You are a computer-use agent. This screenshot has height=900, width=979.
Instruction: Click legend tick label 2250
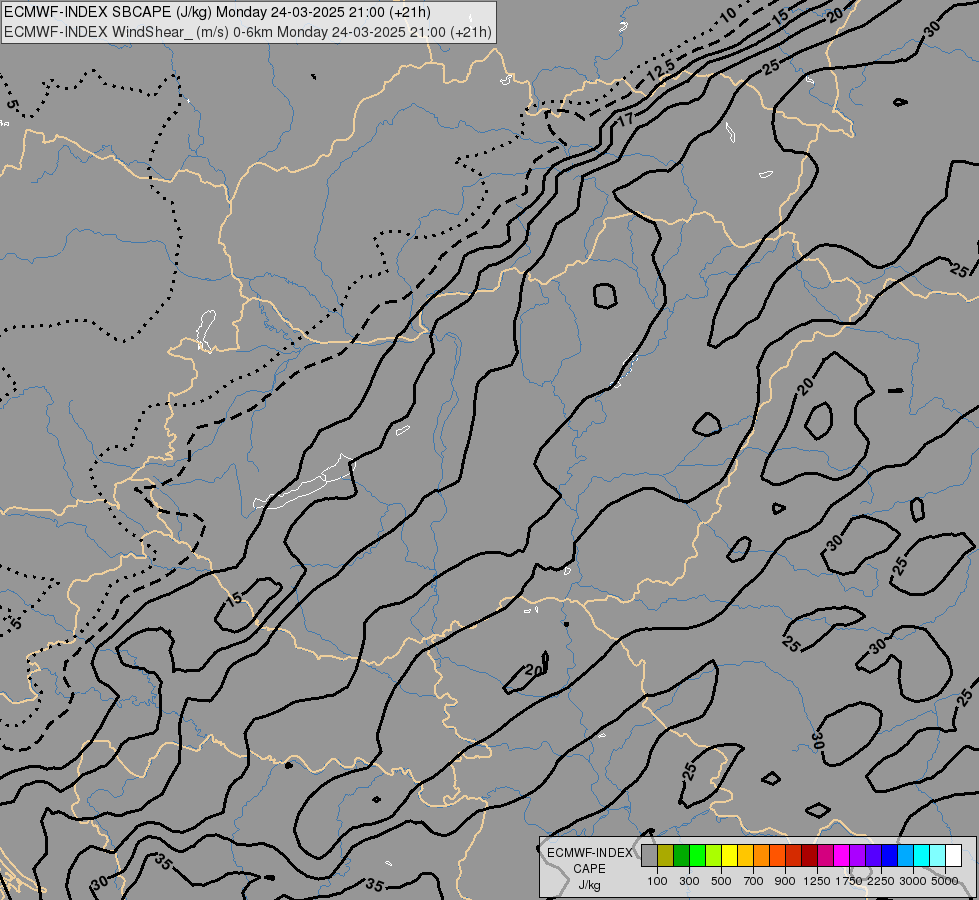point(881,881)
